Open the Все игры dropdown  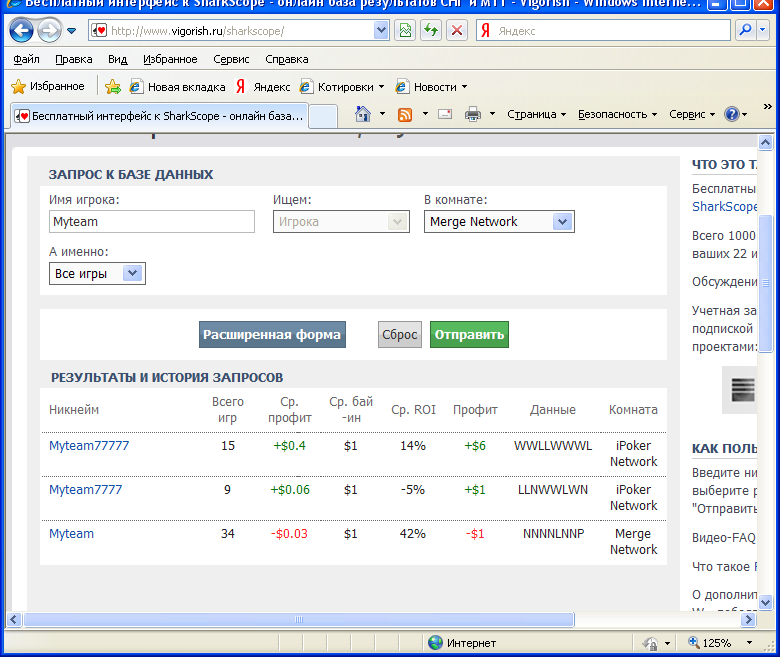[x=97, y=274]
